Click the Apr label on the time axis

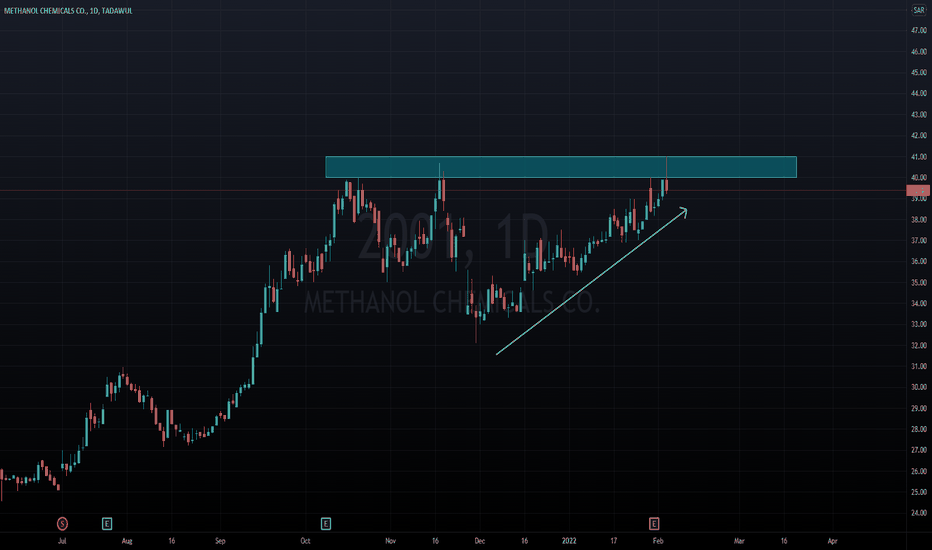[x=832, y=541]
